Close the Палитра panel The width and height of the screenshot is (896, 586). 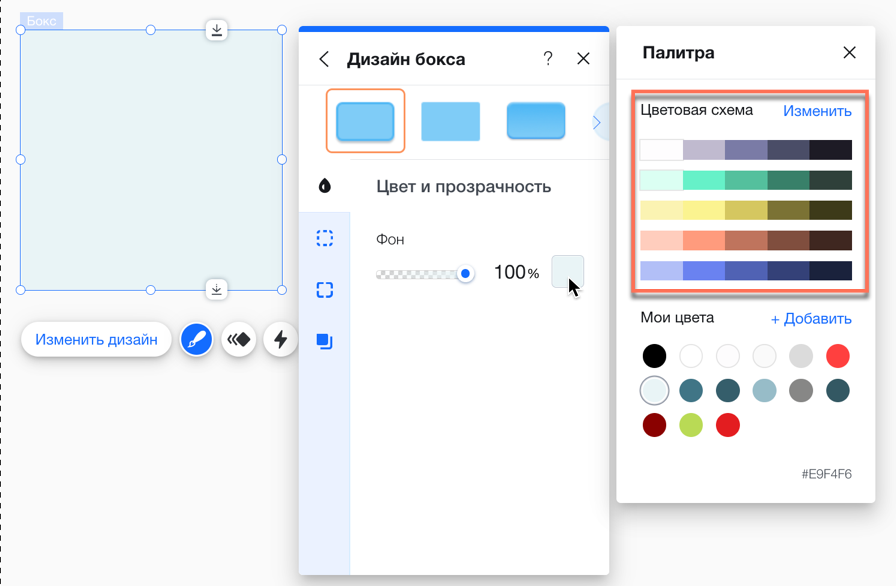click(x=850, y=53)
